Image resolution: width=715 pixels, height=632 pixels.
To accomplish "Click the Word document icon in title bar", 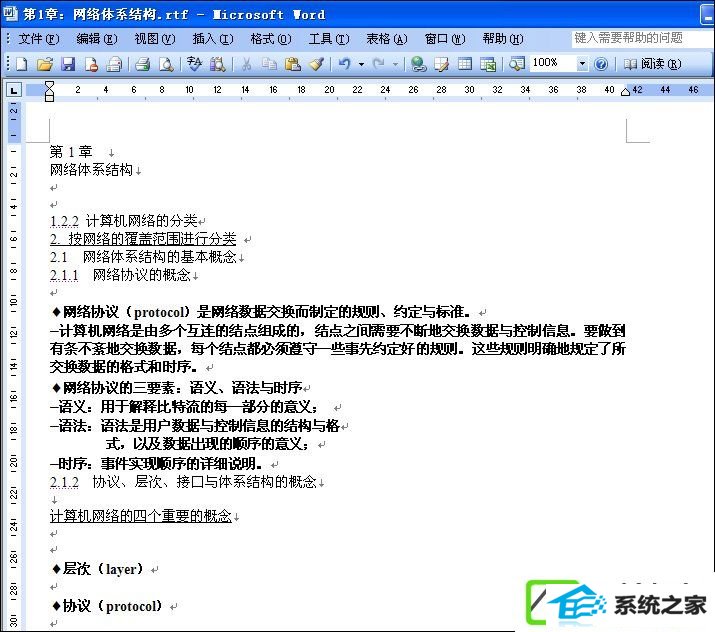I will 10,13.
